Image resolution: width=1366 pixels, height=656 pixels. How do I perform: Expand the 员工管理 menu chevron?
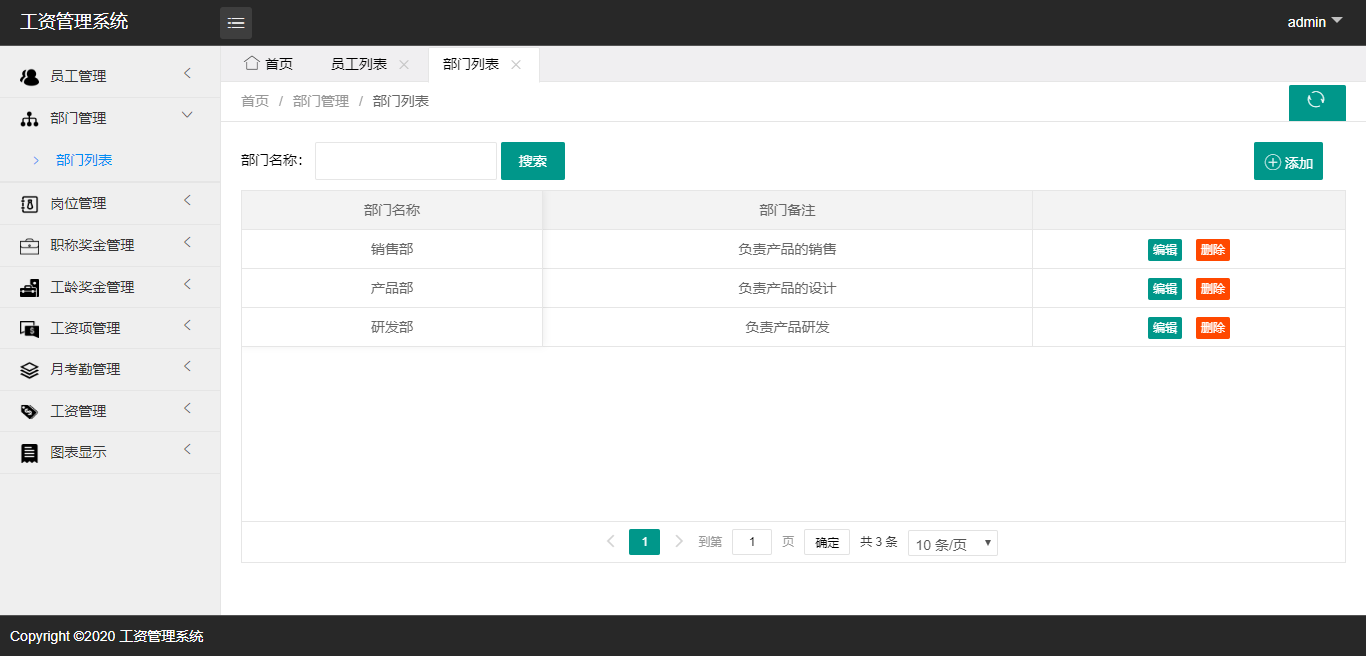[x=187, y=74]
